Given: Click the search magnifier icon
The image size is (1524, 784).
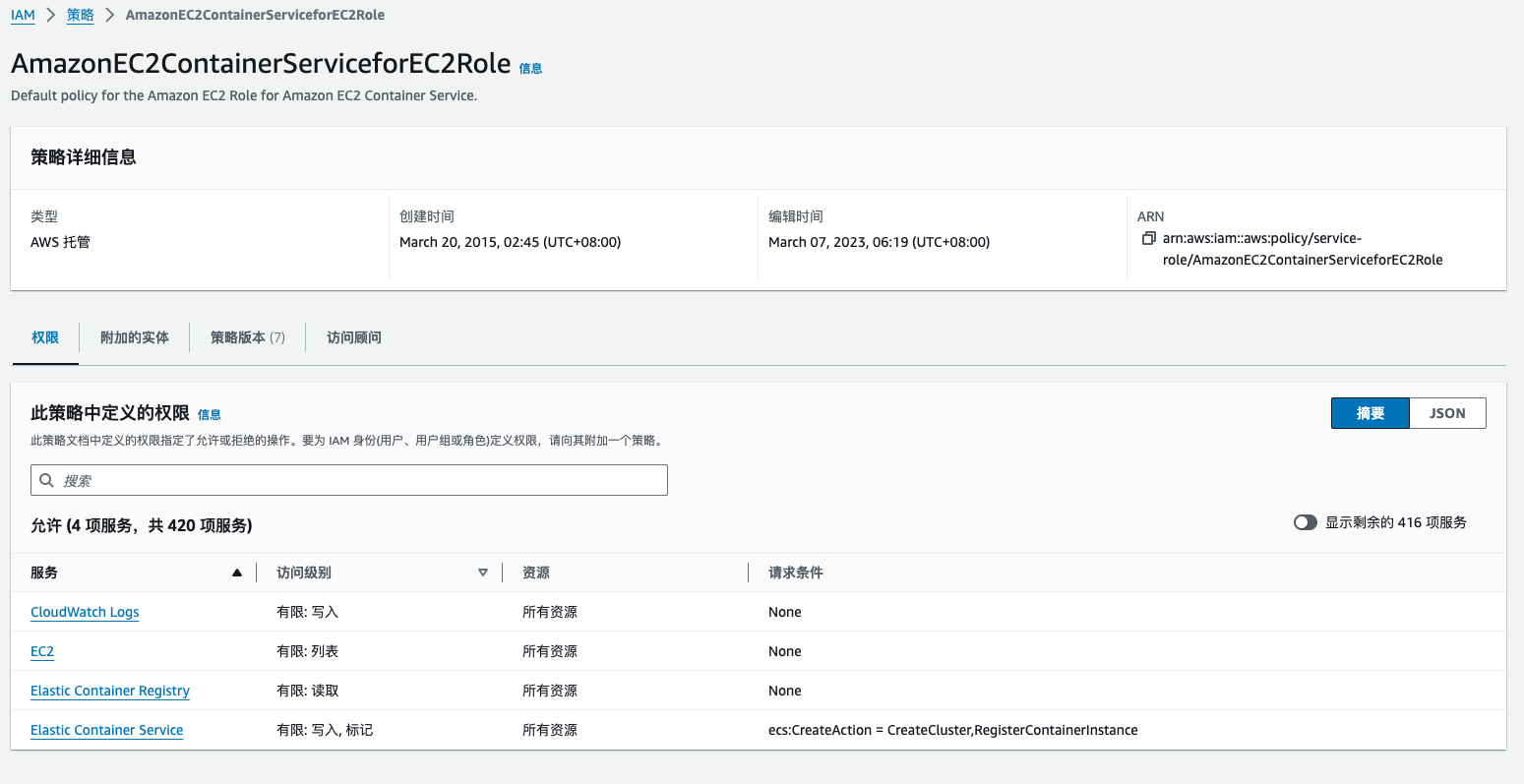Looking at the screenshot, I should click(x=46, y=480).
